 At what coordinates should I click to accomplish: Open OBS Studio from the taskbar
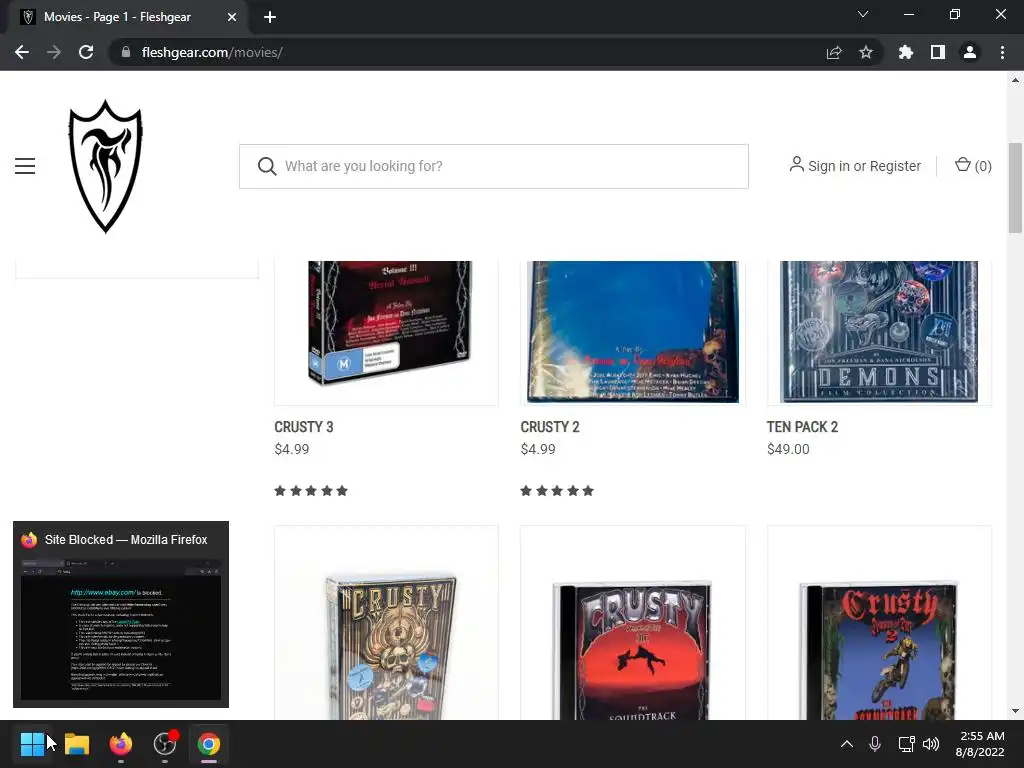(165, 744)
